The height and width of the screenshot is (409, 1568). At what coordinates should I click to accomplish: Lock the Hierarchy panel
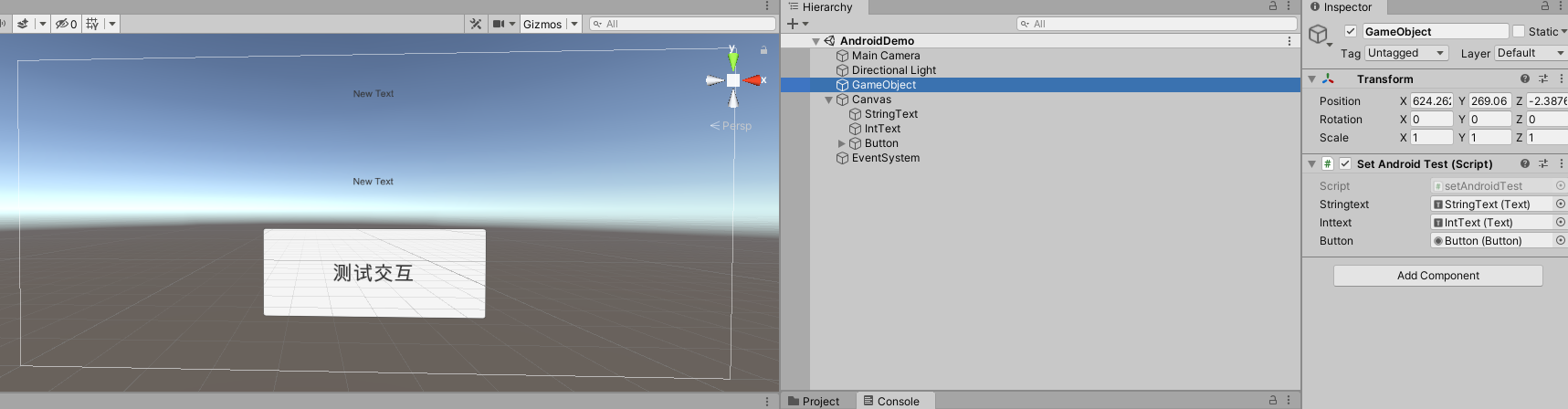click(x=1273, y=6)
